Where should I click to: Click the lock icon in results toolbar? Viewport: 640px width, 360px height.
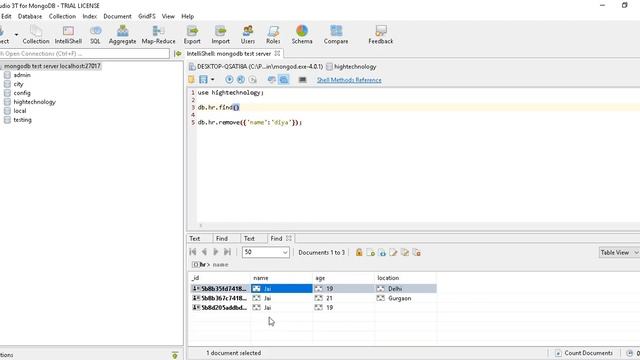pos(359,252)
